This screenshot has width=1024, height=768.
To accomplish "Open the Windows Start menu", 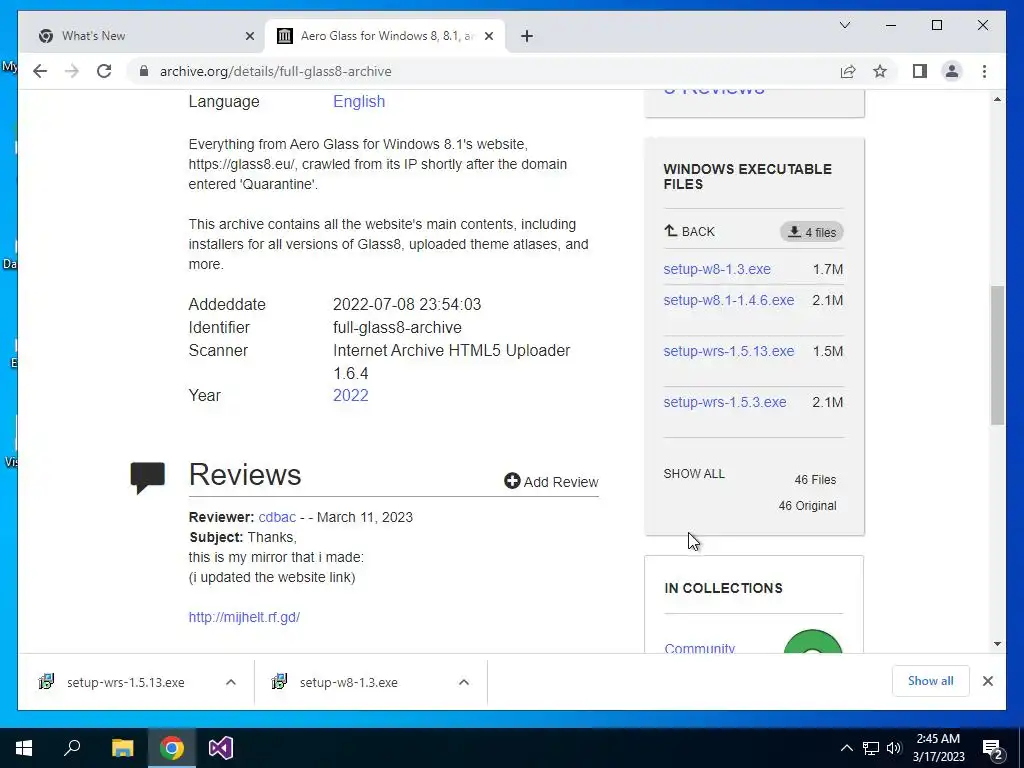I will [24, 748].
